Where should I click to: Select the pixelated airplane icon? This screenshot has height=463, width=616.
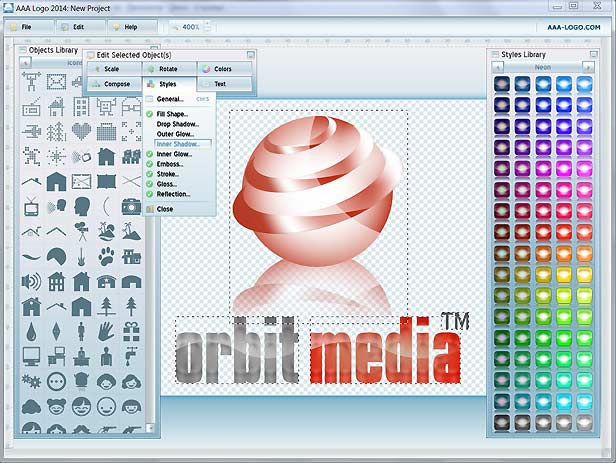[x=31, y=132]
